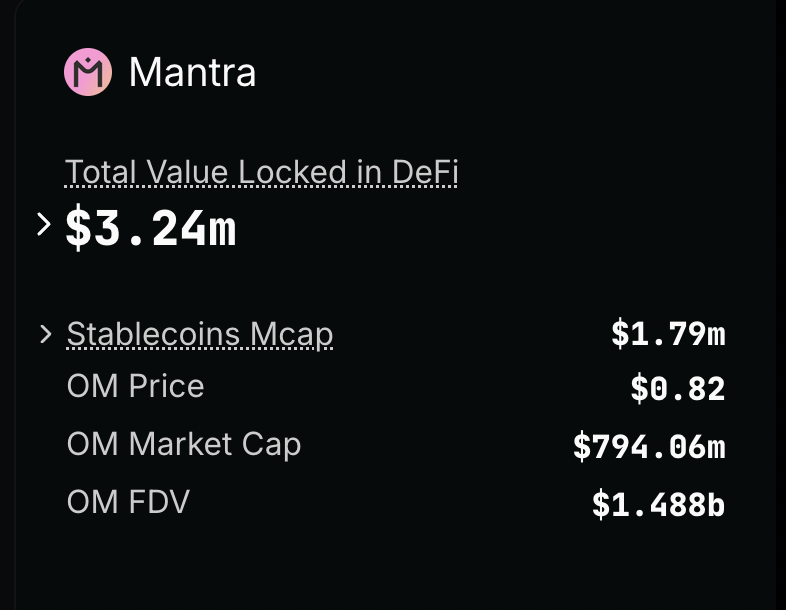Click the arrow left of $3.24m
The width and height of the screenshot is (786, 610).
[43, 225]
